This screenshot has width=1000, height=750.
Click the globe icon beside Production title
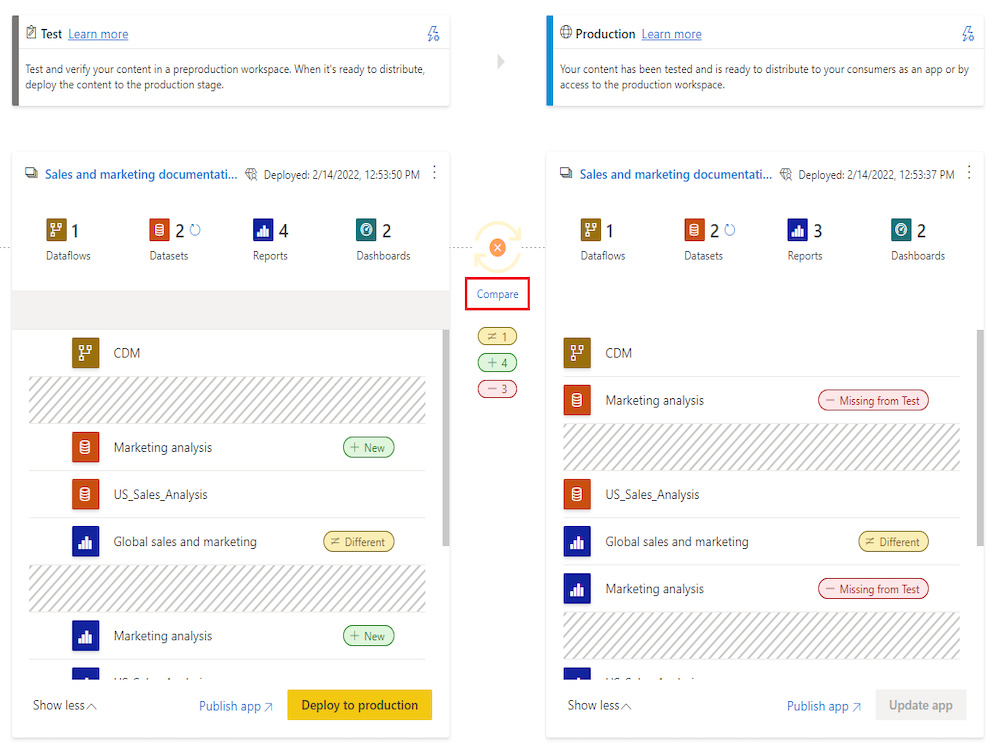point(566,32)
